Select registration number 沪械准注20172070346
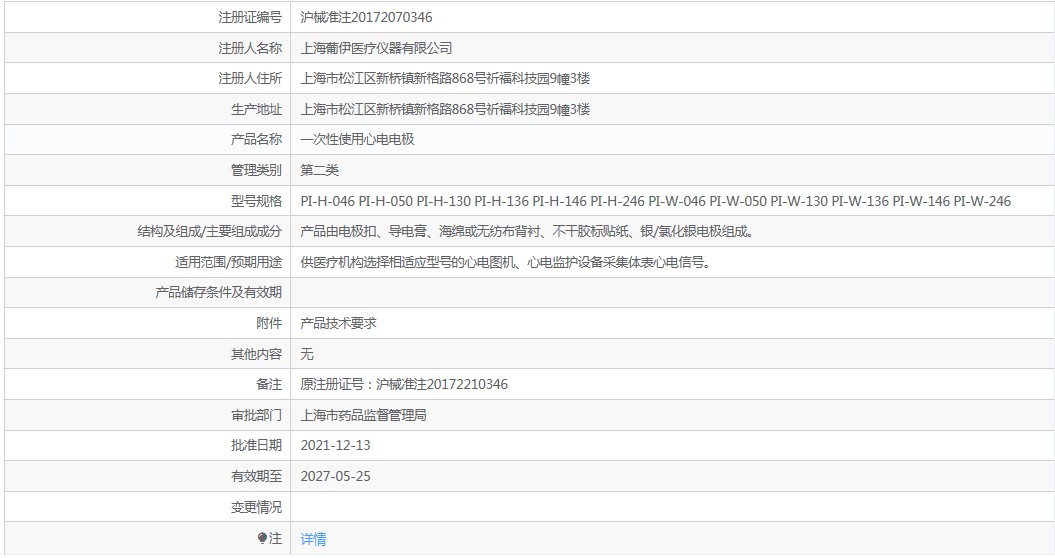The height and width of the screenshot is (558, 1055). pos(366,17)
